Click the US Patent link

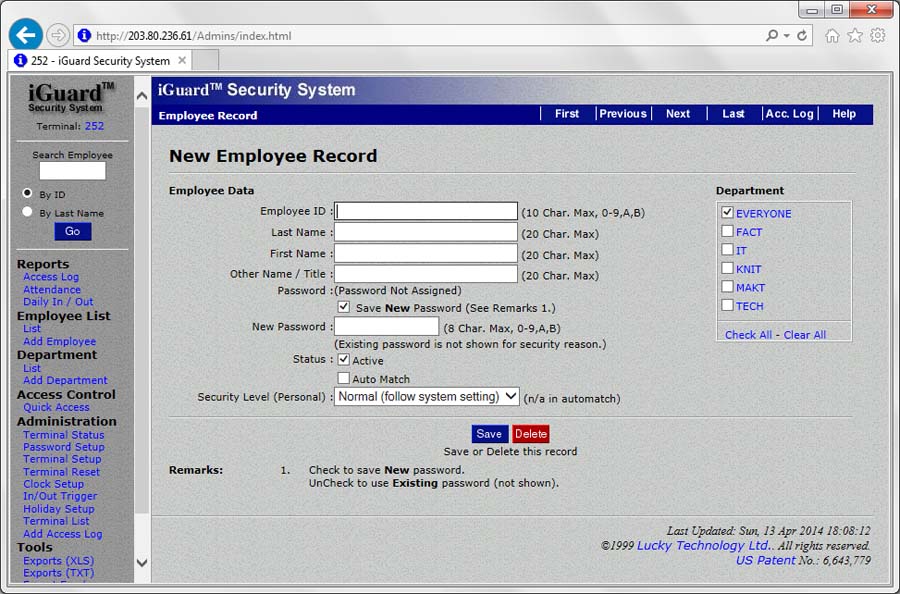[766, 560]
